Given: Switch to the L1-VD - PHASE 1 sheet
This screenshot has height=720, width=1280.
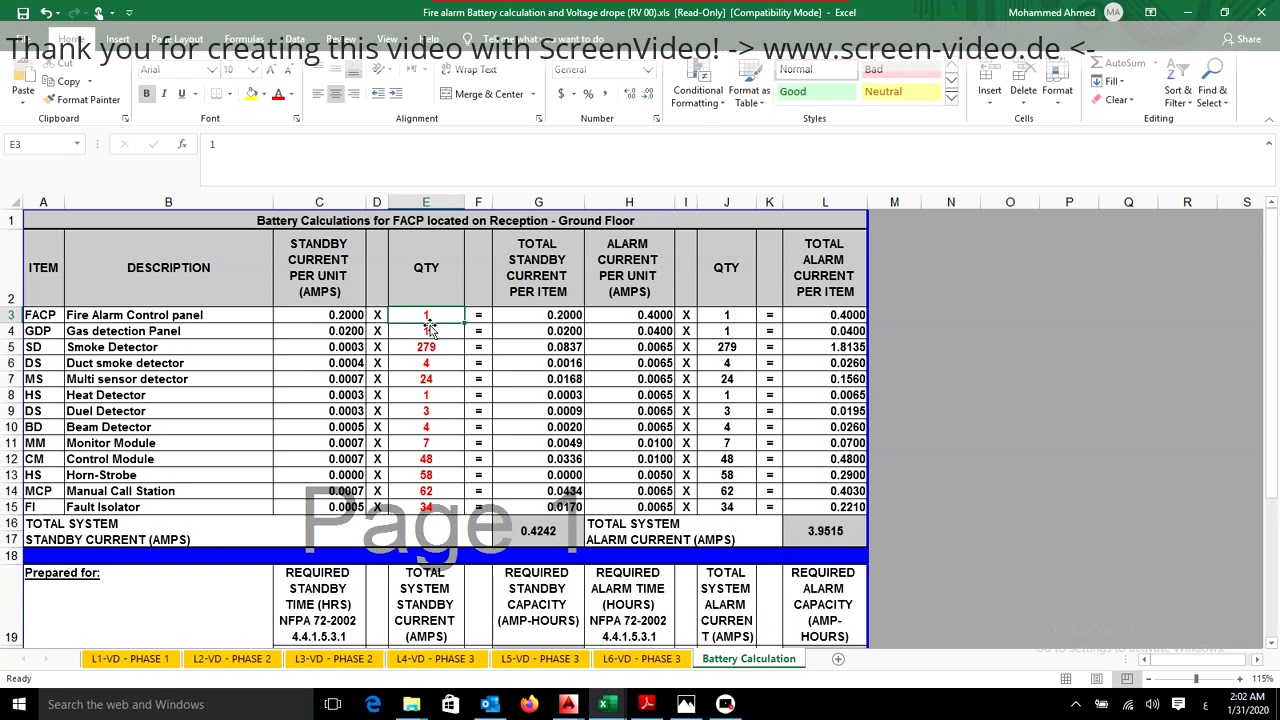Looking at the screenshot, I should tap(130, 659).
